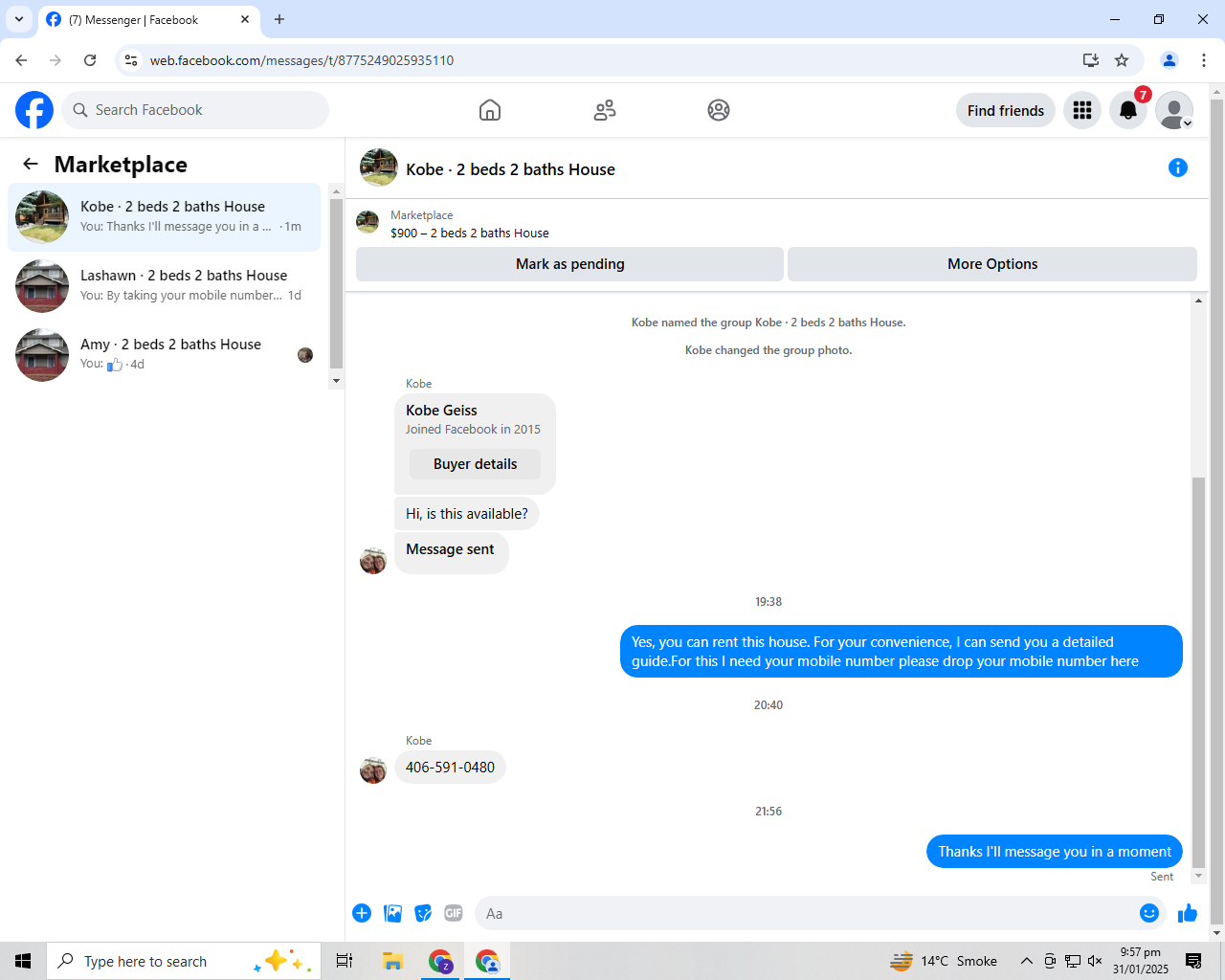Select the phone number 406-591-0480 message

[450, 768]
